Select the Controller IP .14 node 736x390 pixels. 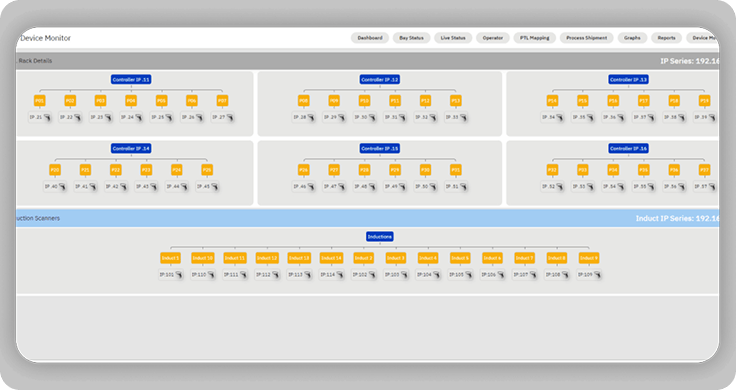pos(131,149)
